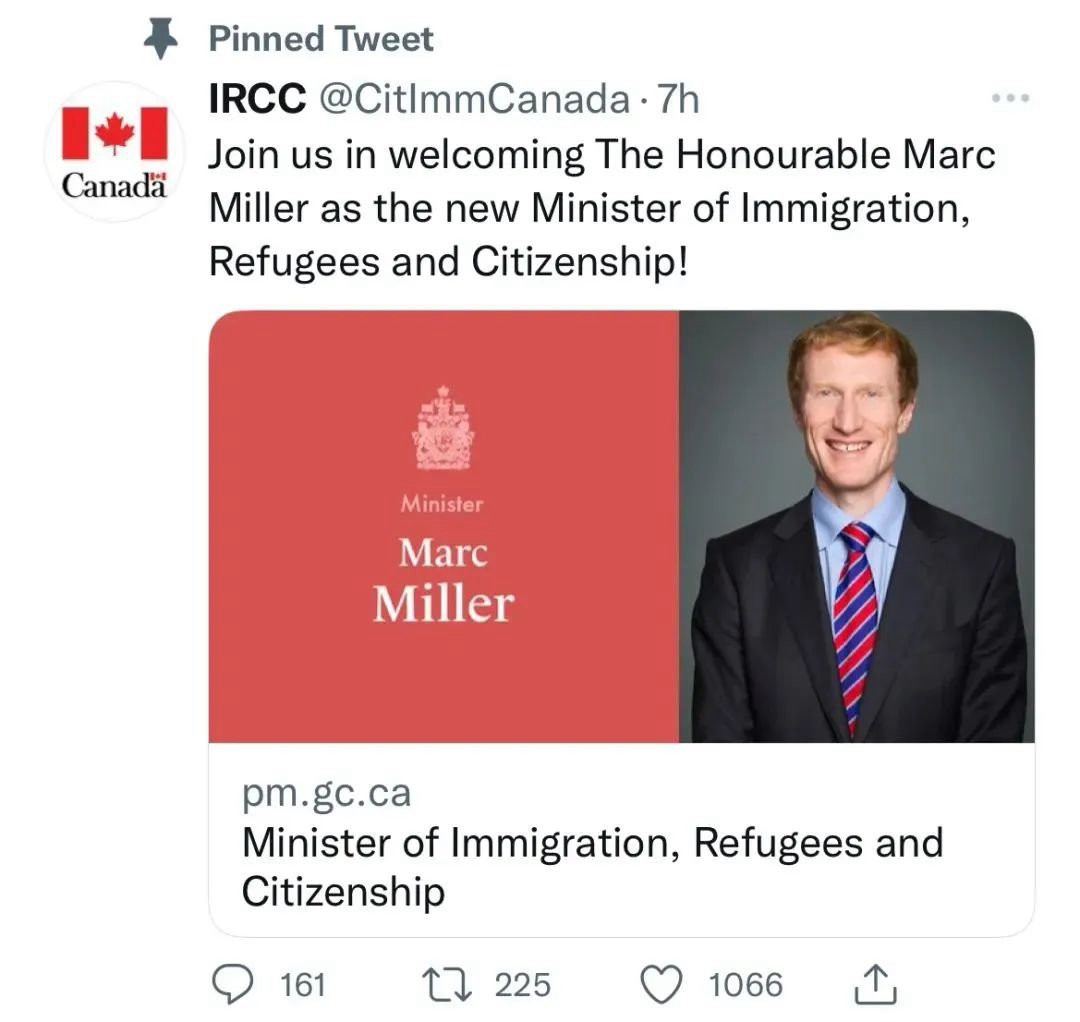The width and height of the screenshot is (1080, 1022).
Task: Click the Pinned Tweet label
Action: (320, 39)
